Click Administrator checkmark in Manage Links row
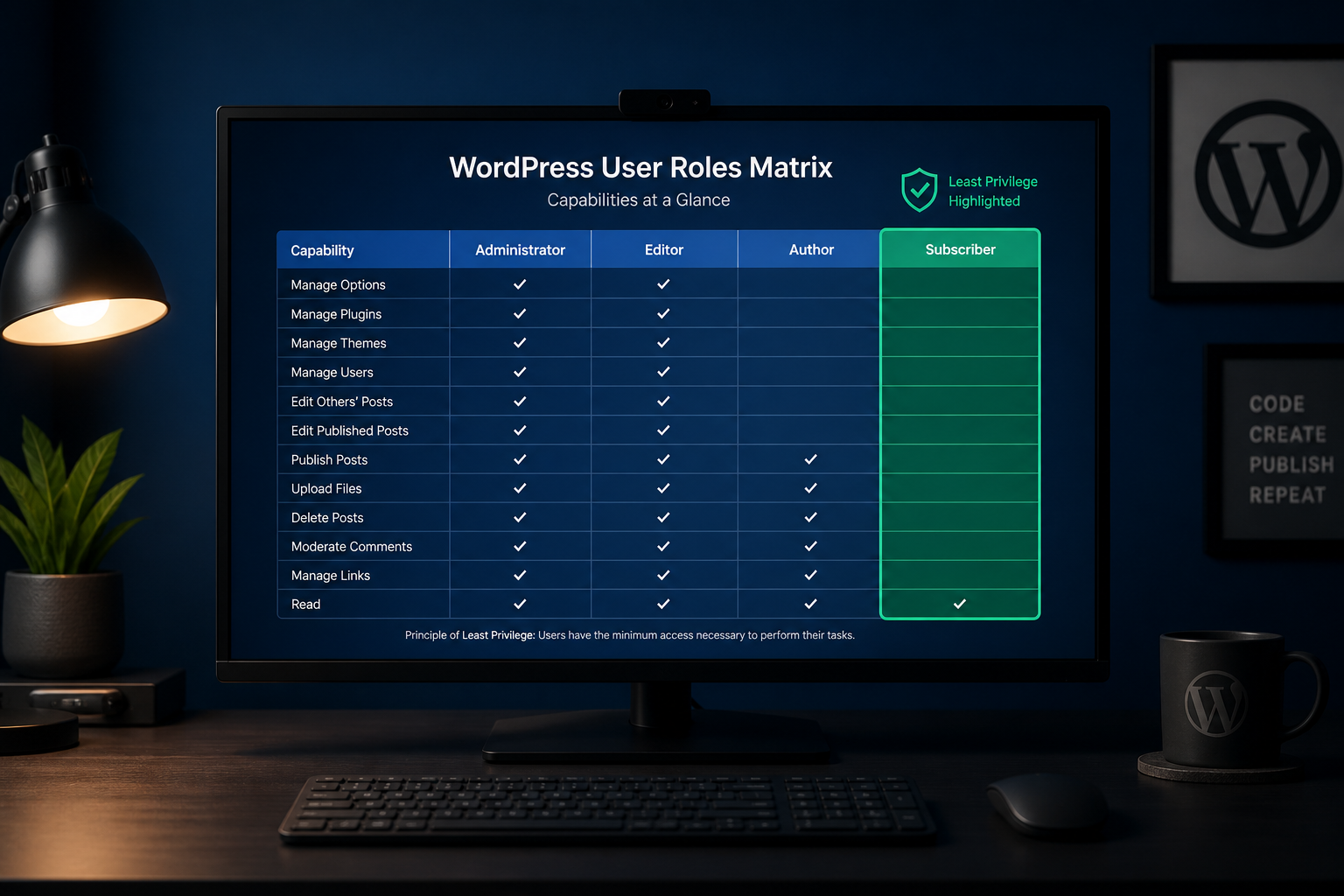 coord(520,575)
